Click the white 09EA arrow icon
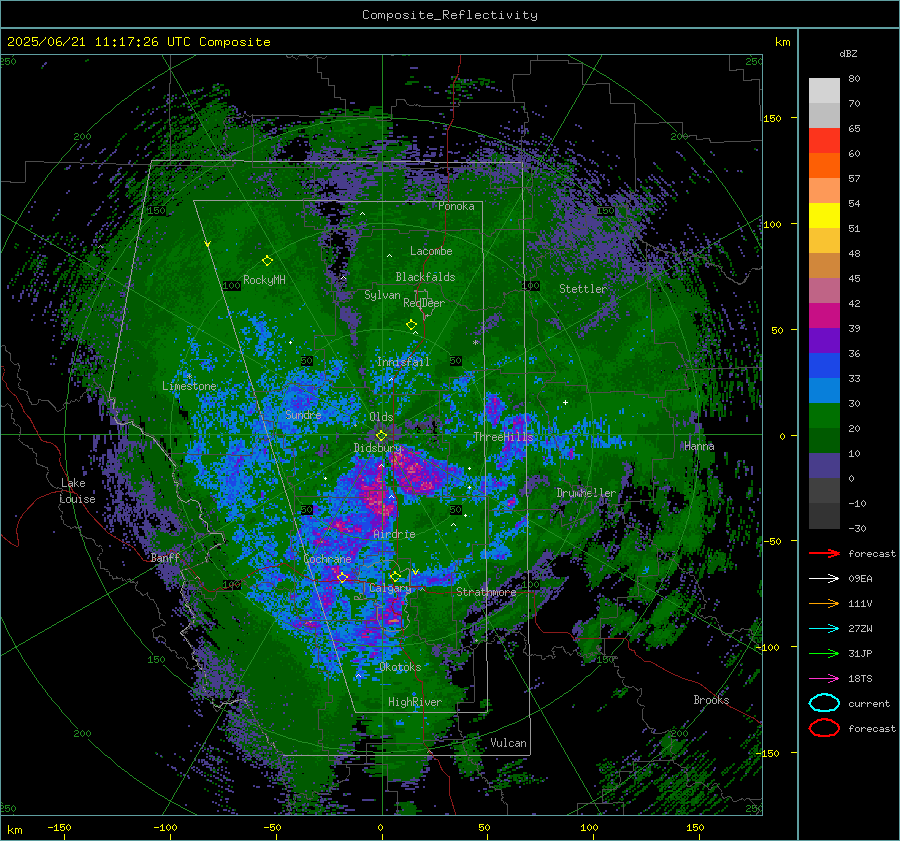This screenshot has width=900, height=841. [824, 579]
